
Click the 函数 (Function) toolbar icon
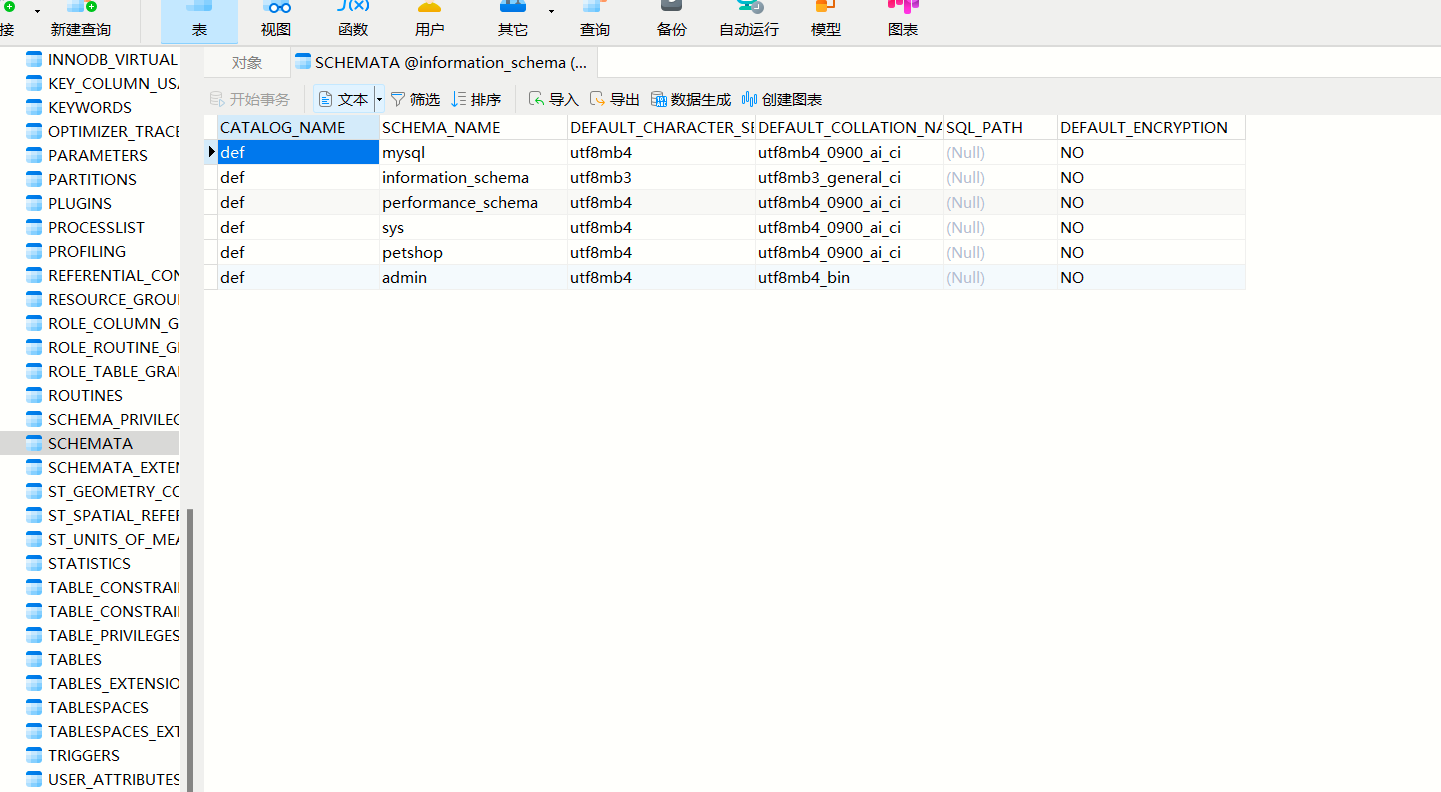[x=353, y=19]
